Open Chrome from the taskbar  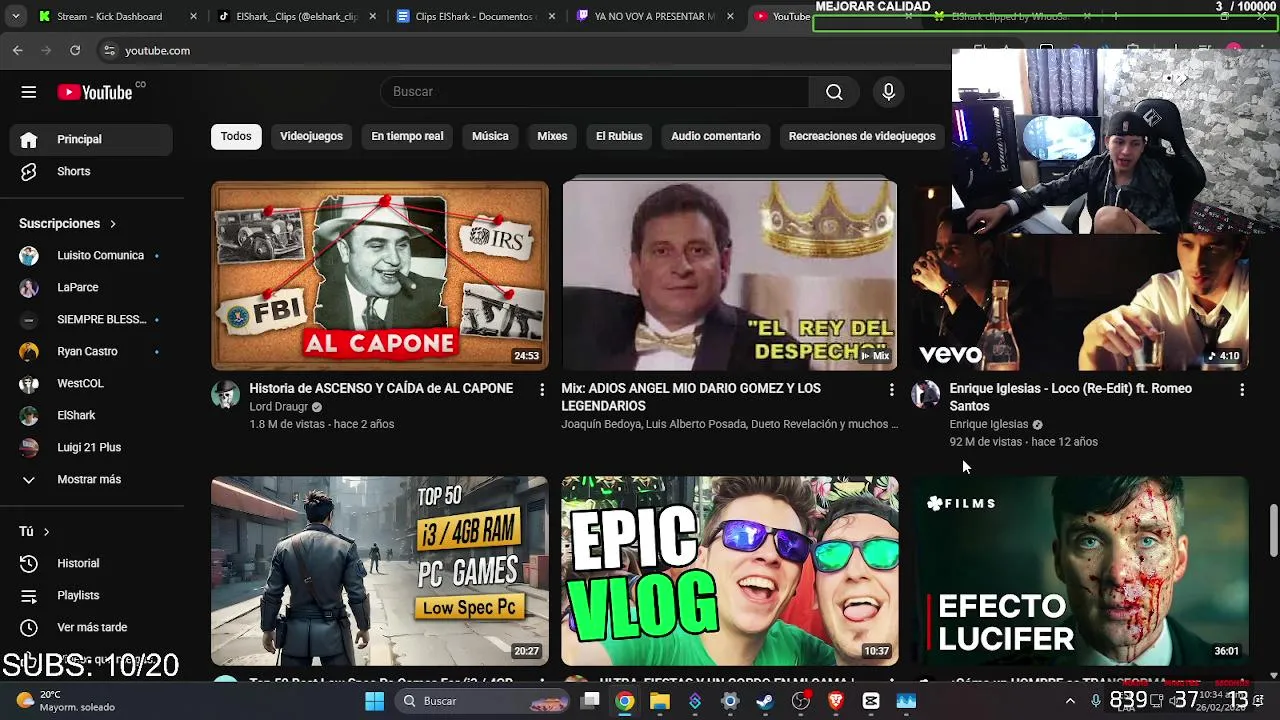click(x=624, y=701)
